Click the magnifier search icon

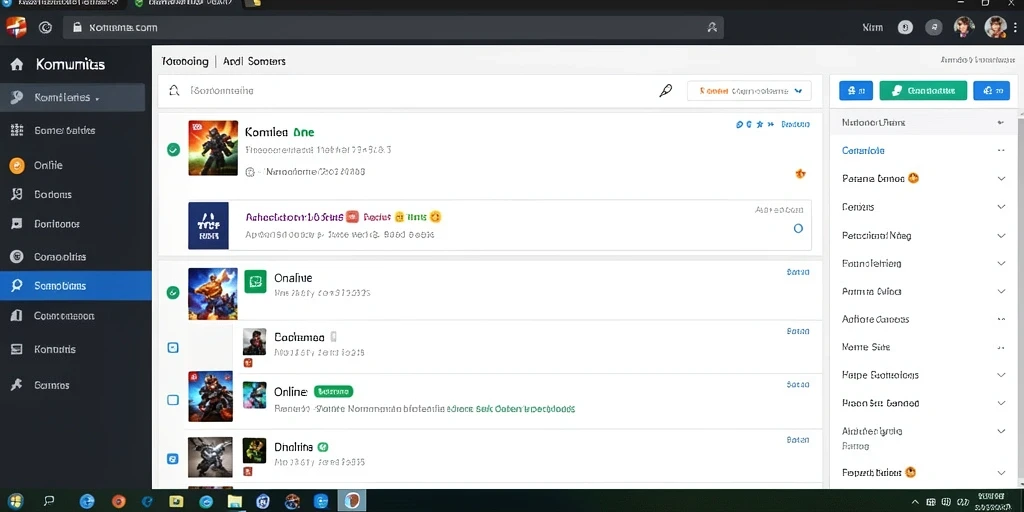tap(665, 91)
